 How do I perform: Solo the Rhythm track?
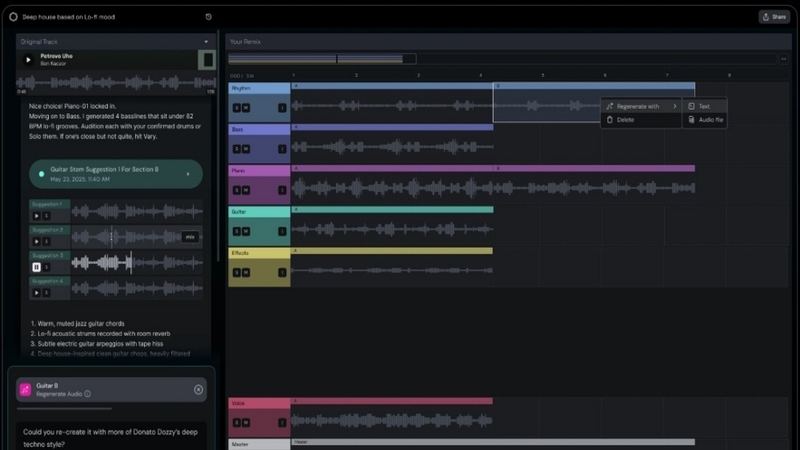click(236, 106)
